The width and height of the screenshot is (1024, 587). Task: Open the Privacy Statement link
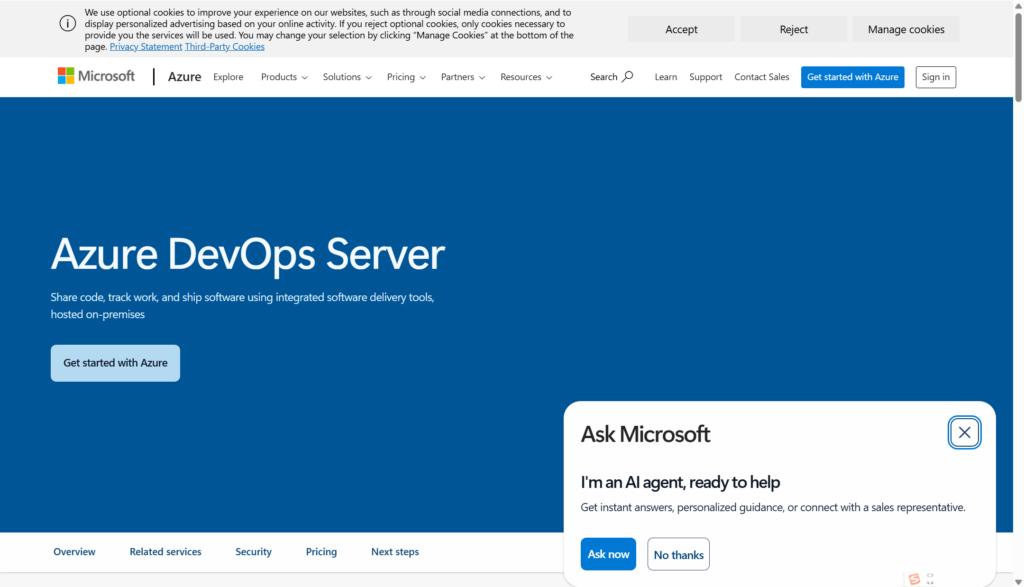coord(146,46)
